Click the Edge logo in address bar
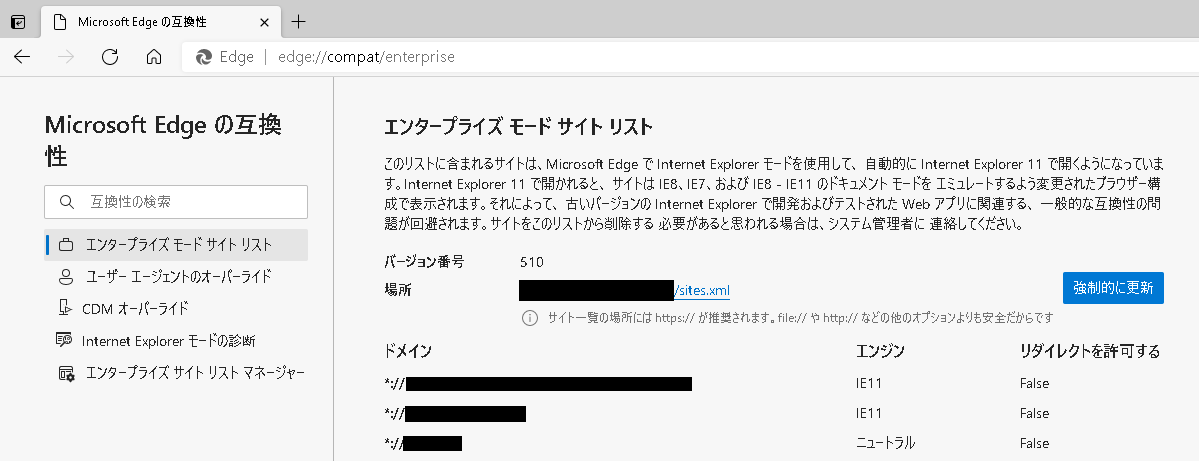 203,57
